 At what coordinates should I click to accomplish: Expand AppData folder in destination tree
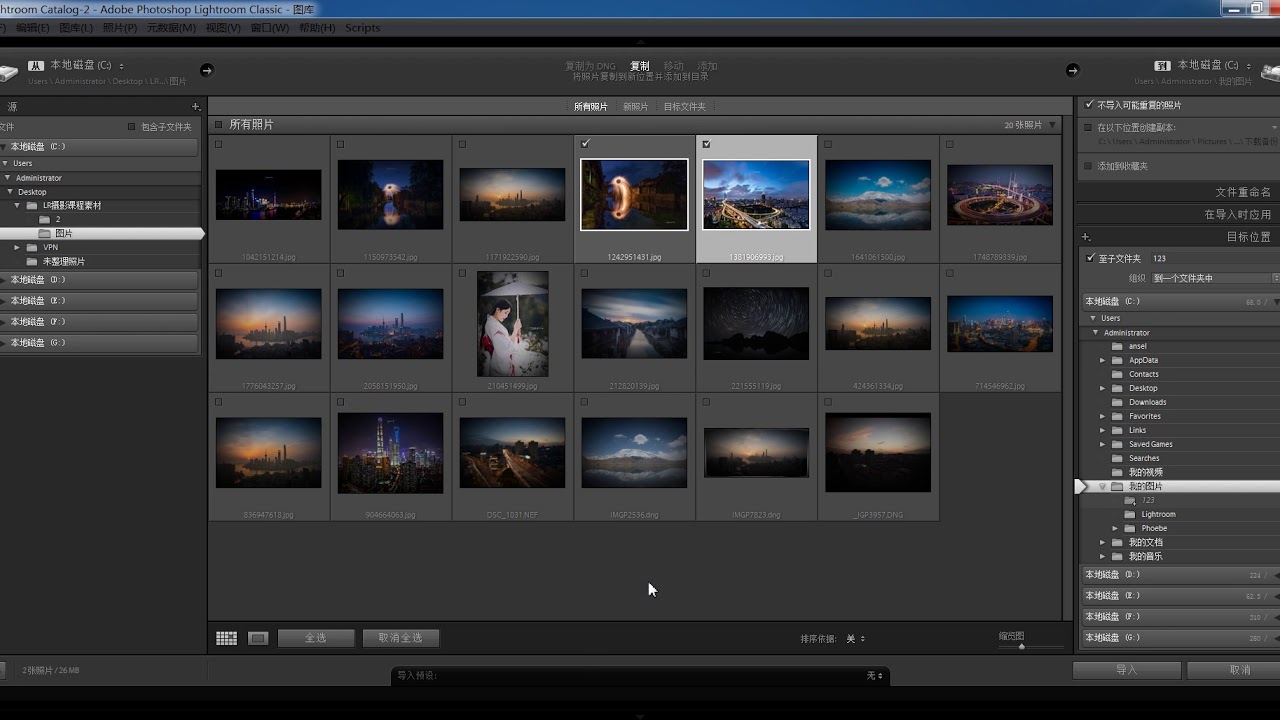click(x=1103, y=360)
